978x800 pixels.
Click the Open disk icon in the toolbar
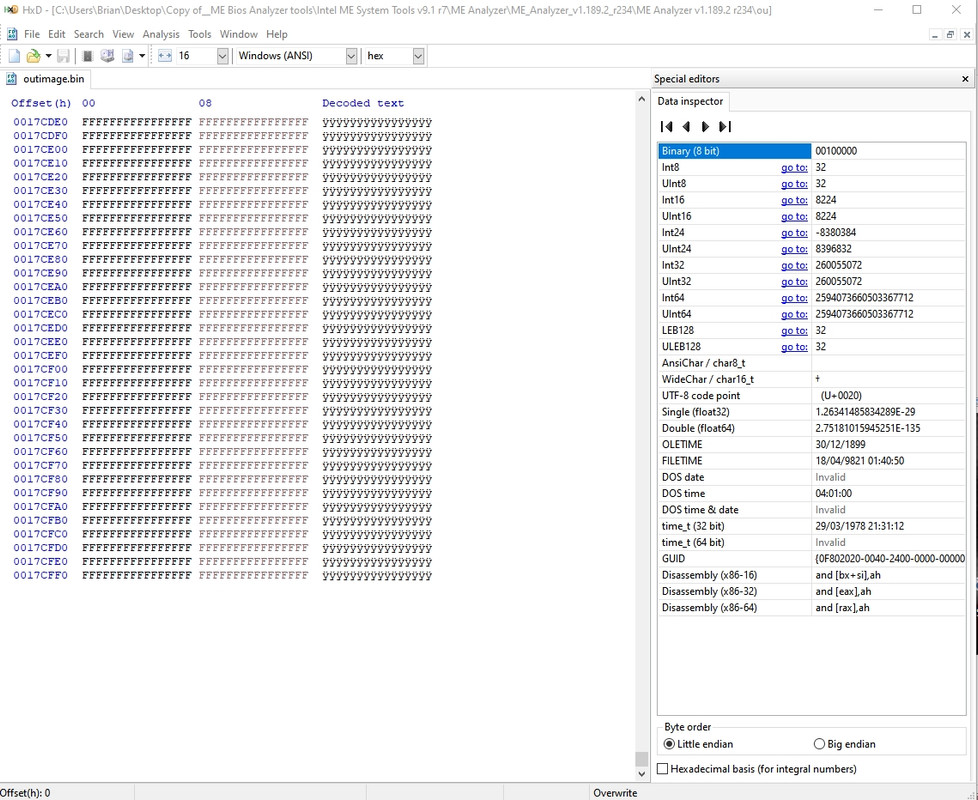107,56
